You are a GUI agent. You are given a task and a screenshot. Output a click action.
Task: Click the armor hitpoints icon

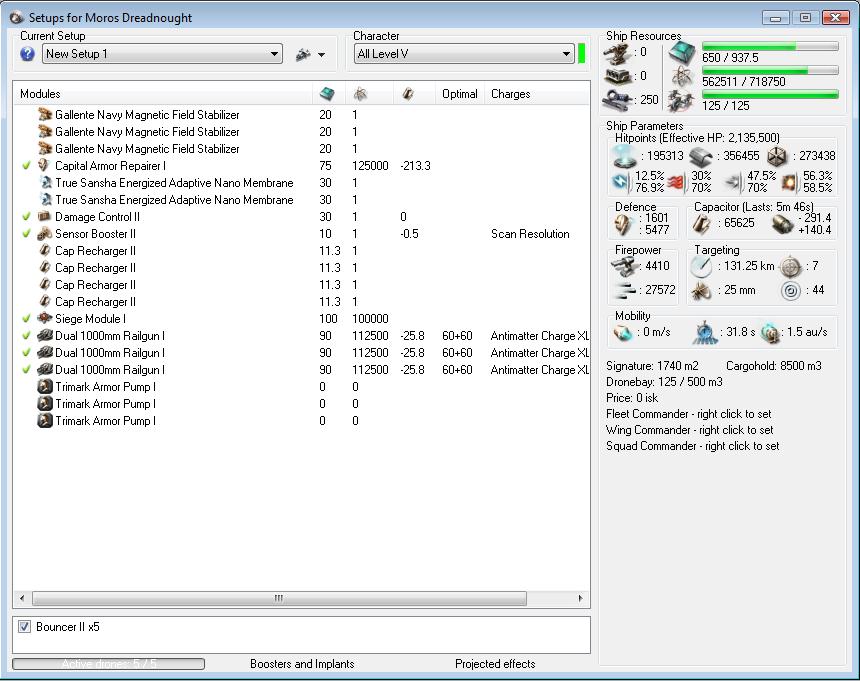tap(701, 157)
